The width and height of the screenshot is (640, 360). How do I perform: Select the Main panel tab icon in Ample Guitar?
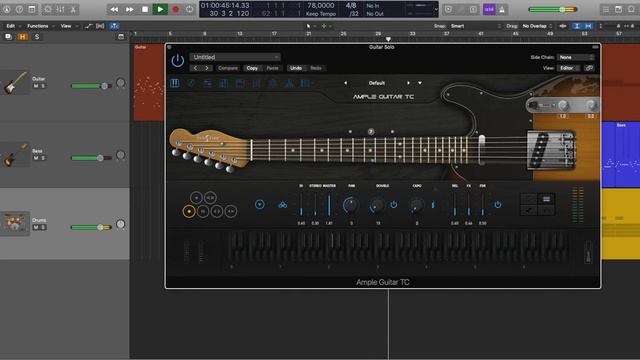tap(175, 83)
